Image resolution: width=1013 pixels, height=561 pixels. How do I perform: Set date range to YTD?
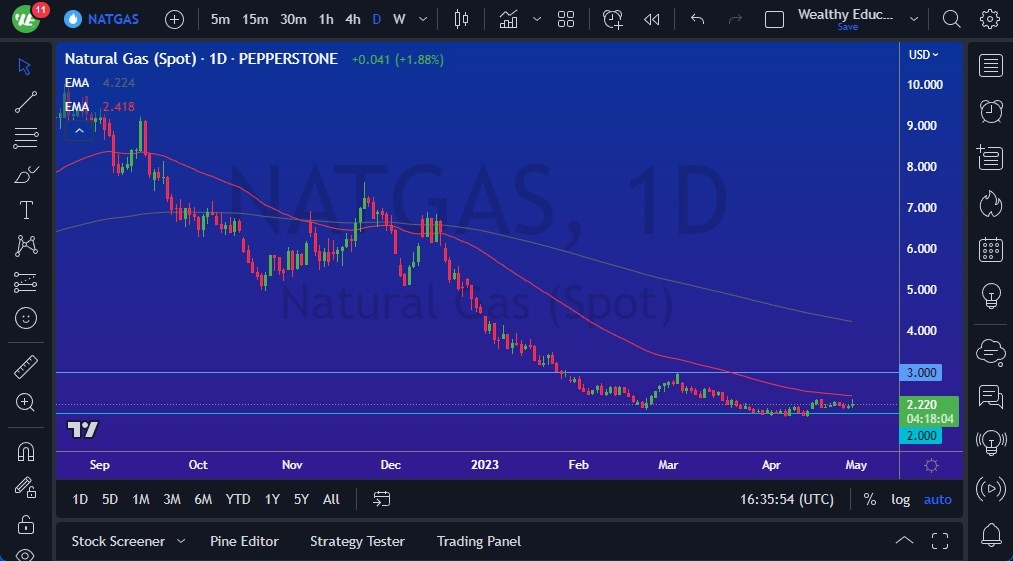tap(238, 499)
